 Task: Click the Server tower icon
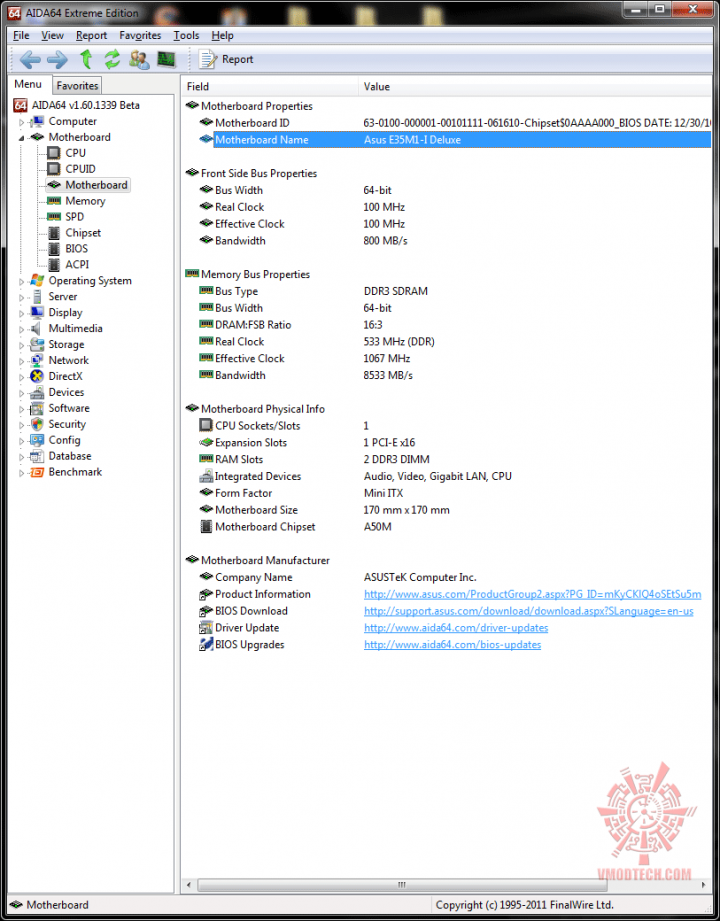37,297
